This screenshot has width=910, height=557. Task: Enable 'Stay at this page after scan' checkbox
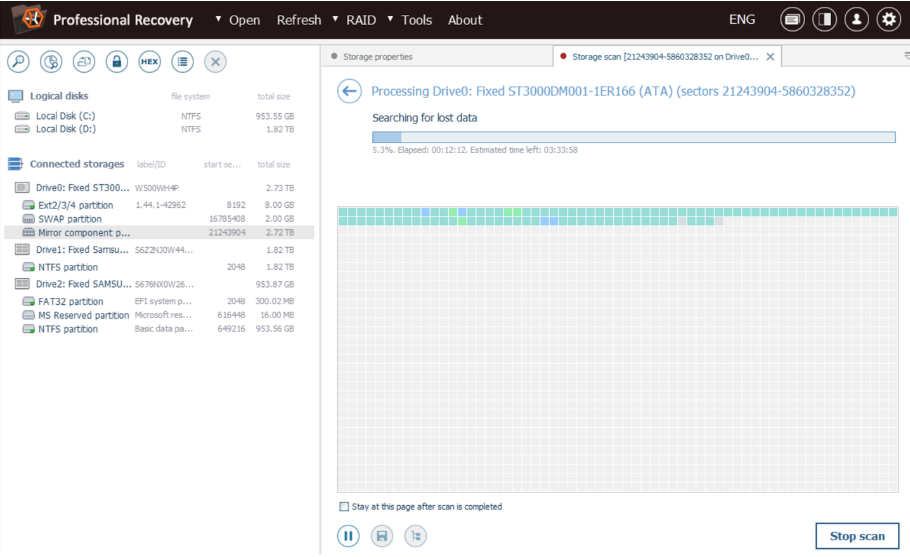[345, 507]
